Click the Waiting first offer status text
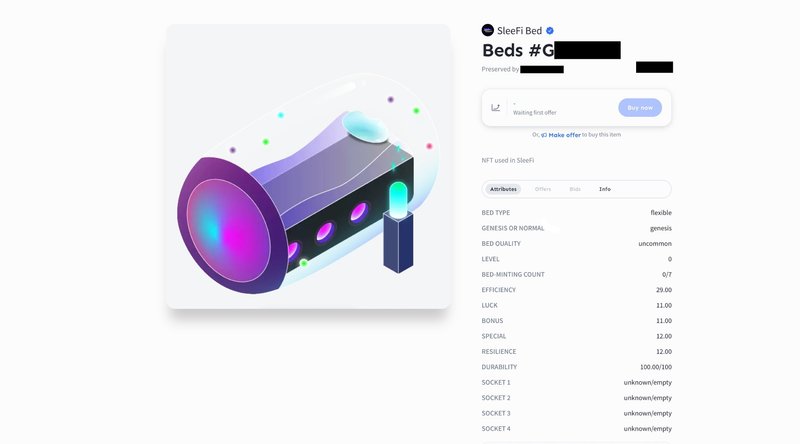The height and width of the screenshot is (444, 800). tap(535, 113)
